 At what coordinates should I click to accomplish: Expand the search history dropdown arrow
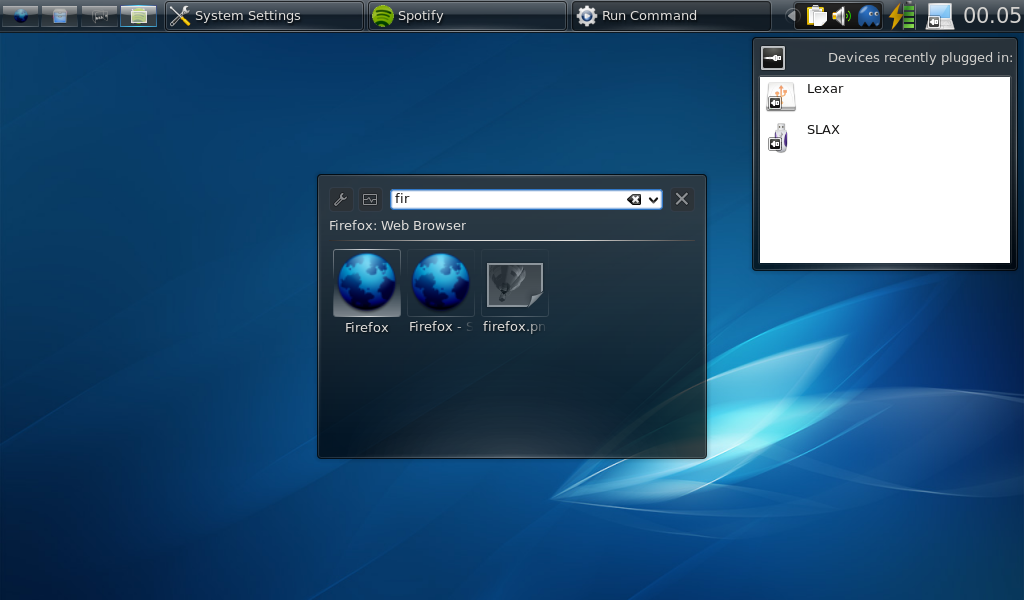point(654,199)
